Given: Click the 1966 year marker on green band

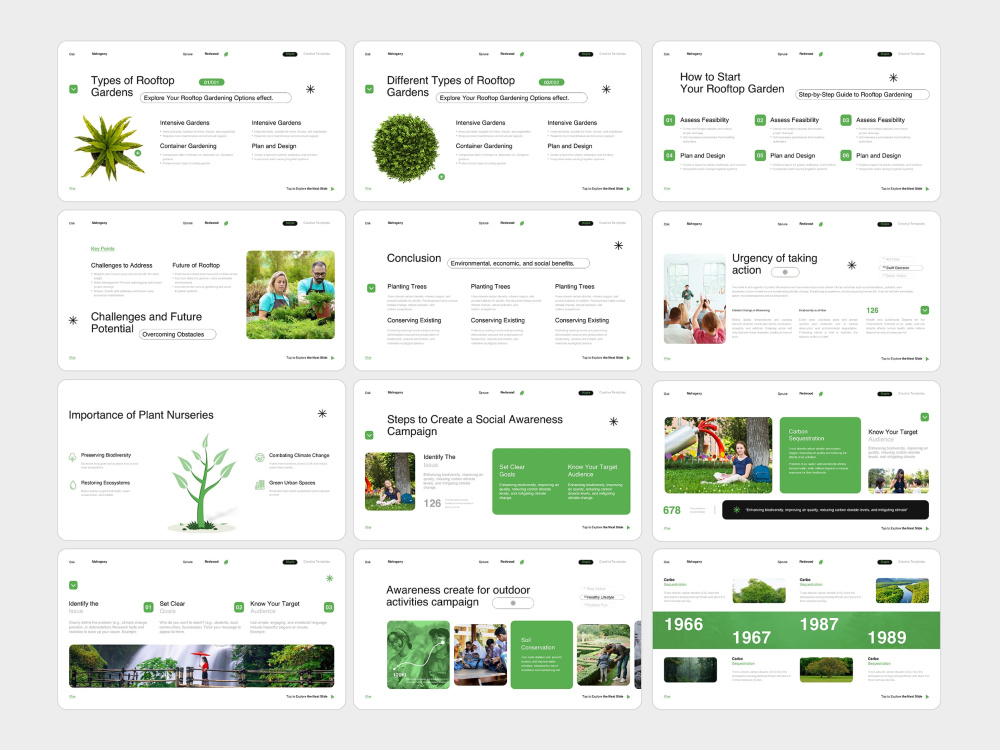Looking at the screenshot, I should pyautogui.click(x=684, y=624).
